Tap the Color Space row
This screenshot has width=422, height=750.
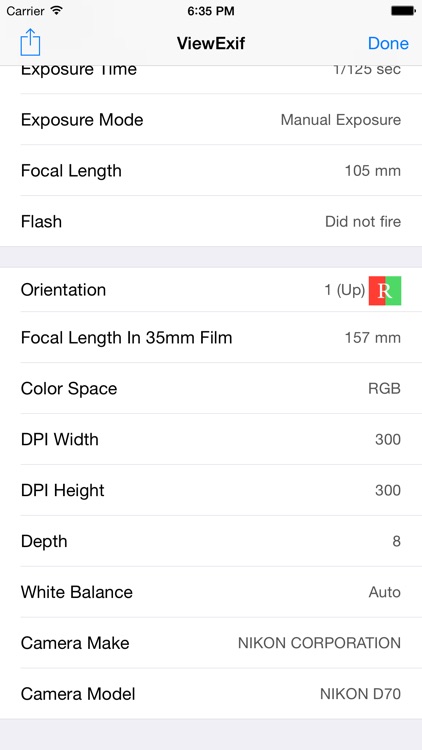point(211,388)
